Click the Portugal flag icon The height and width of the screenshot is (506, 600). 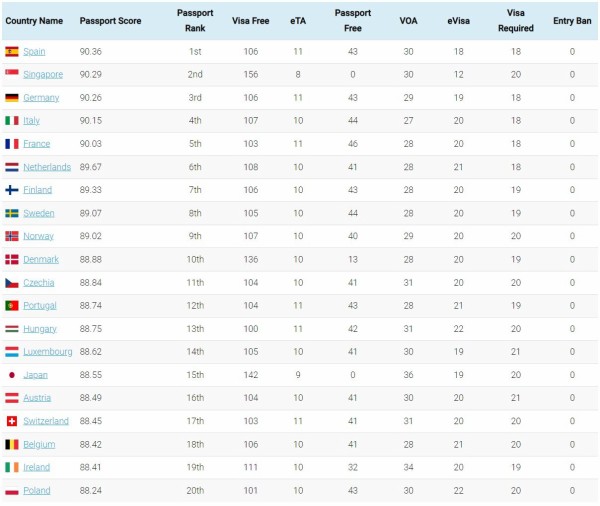12,305
